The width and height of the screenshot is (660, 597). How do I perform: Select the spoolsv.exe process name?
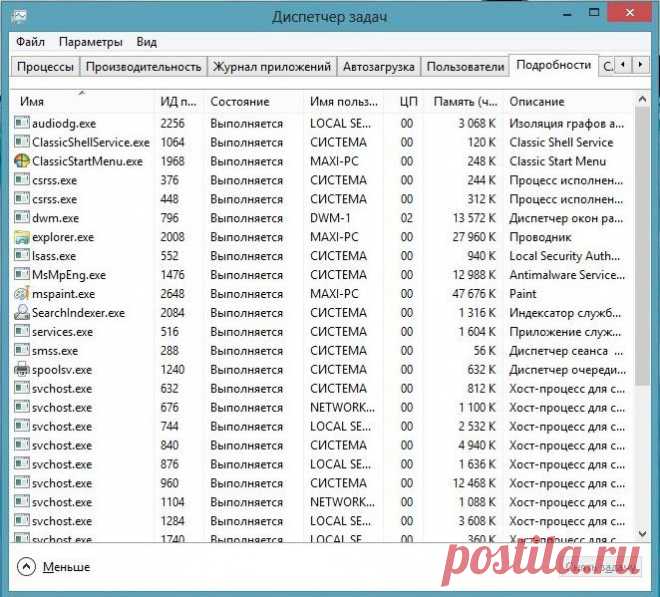(62, 369)
